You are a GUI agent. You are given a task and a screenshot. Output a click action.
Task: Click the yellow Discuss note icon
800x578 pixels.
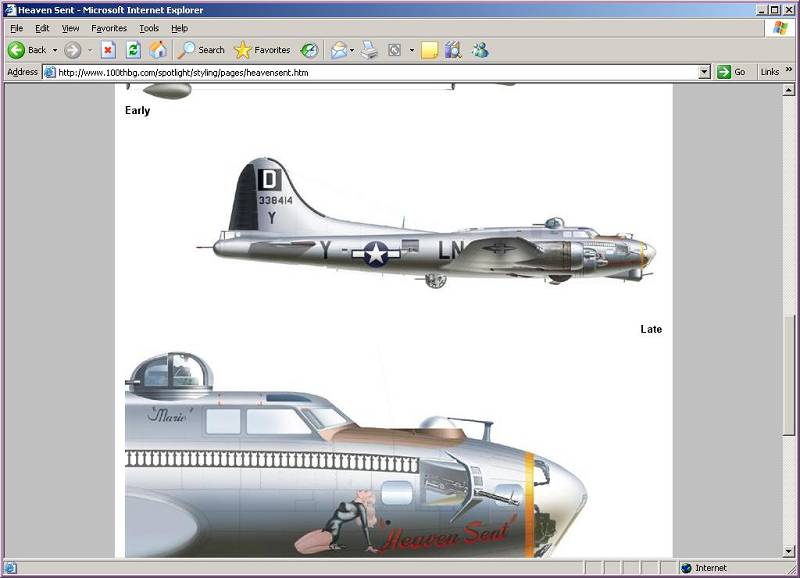click(429, 50)
